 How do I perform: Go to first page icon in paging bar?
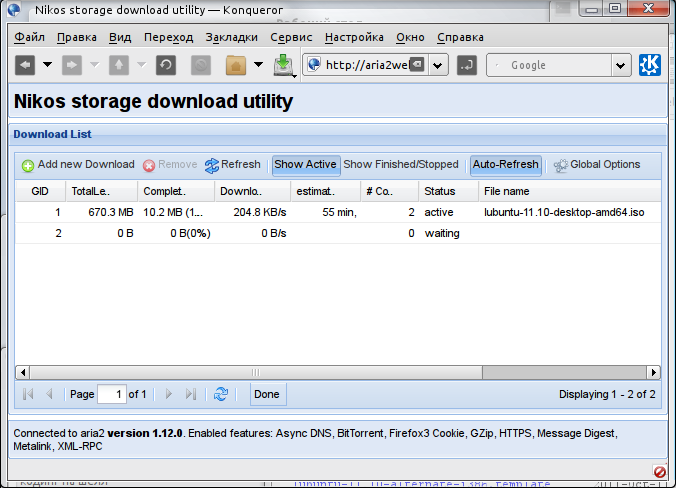coord(28,394)
